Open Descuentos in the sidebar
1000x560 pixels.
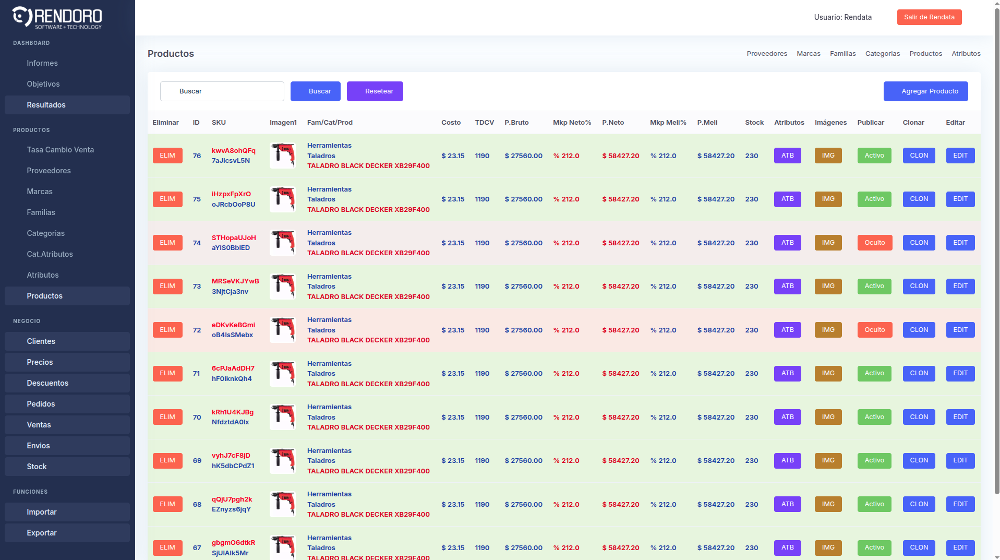[x=67, y=383]
